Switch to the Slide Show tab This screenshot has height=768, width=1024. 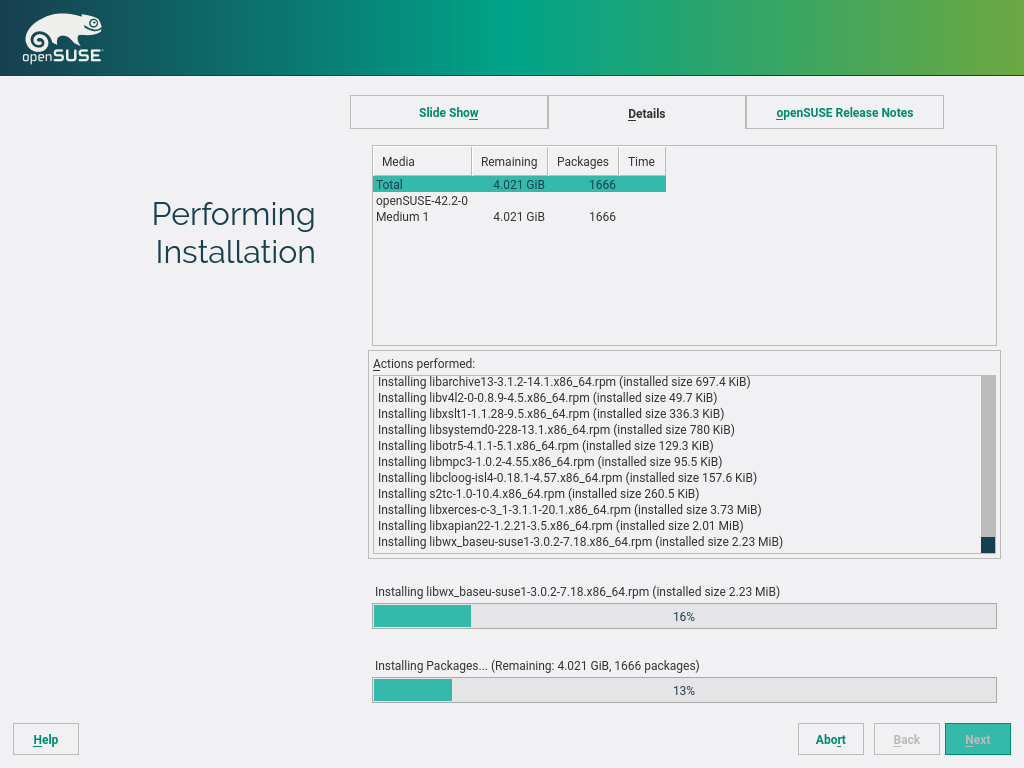pos(448,113)
